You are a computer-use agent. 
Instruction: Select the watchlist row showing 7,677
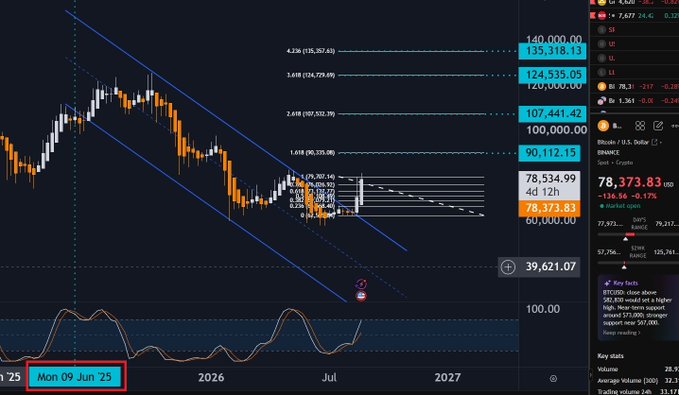tap(635, 16)
